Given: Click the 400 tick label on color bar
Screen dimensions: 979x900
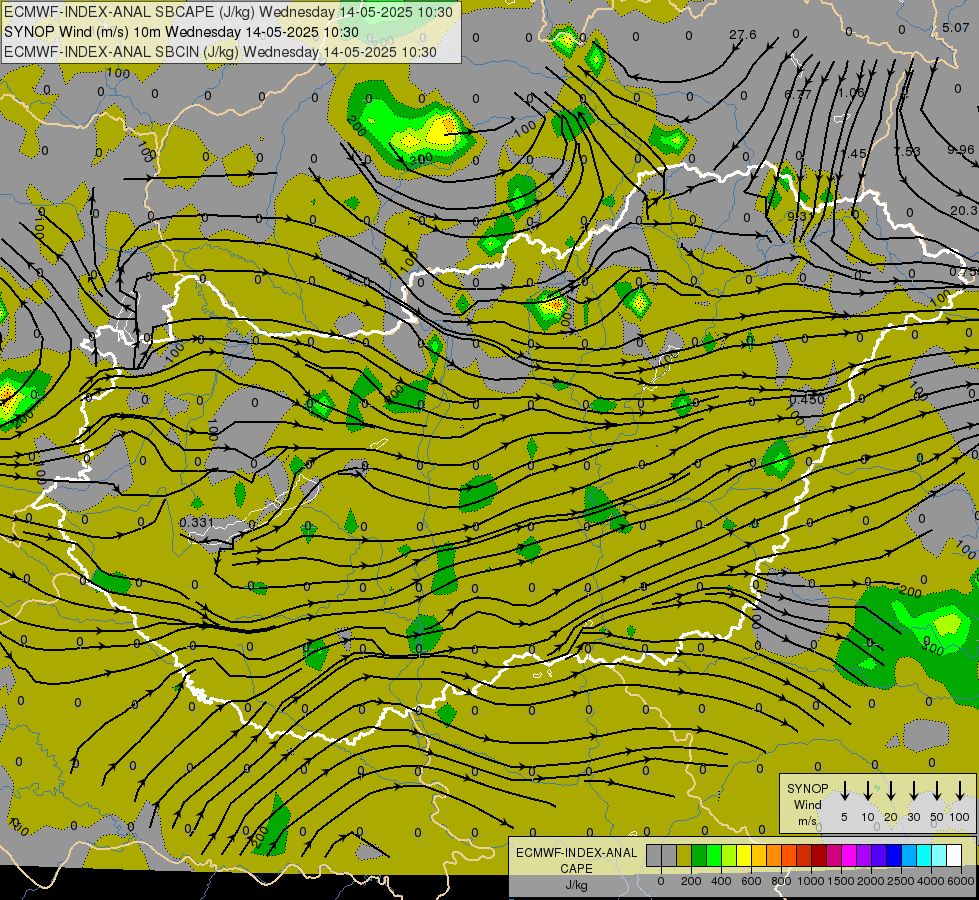Looking at the screenshot, I should [721, 881].
